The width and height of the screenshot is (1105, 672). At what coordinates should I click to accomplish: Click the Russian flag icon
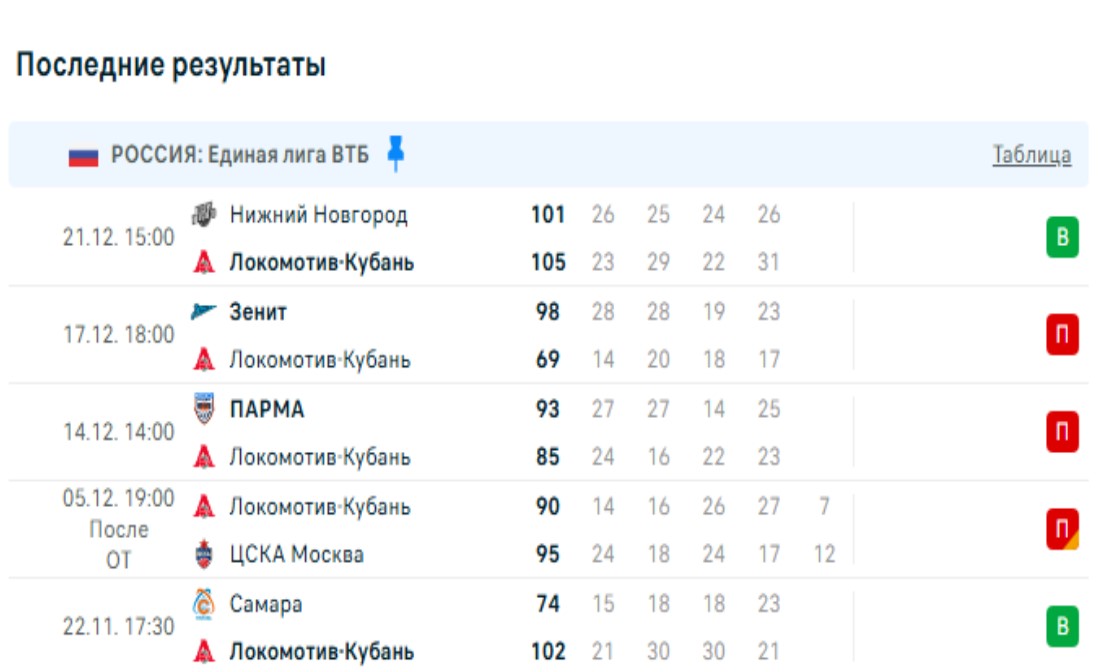click(83, 156)
